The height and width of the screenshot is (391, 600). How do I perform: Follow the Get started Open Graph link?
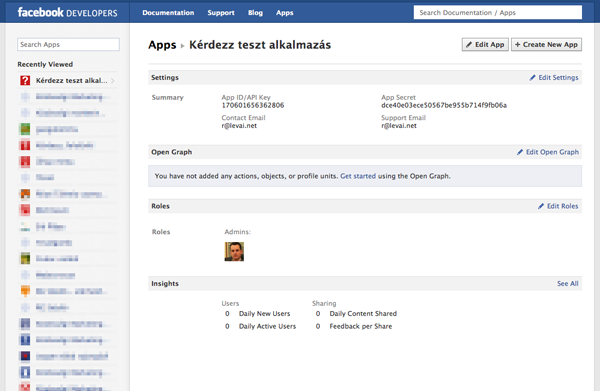coord(358,176)
